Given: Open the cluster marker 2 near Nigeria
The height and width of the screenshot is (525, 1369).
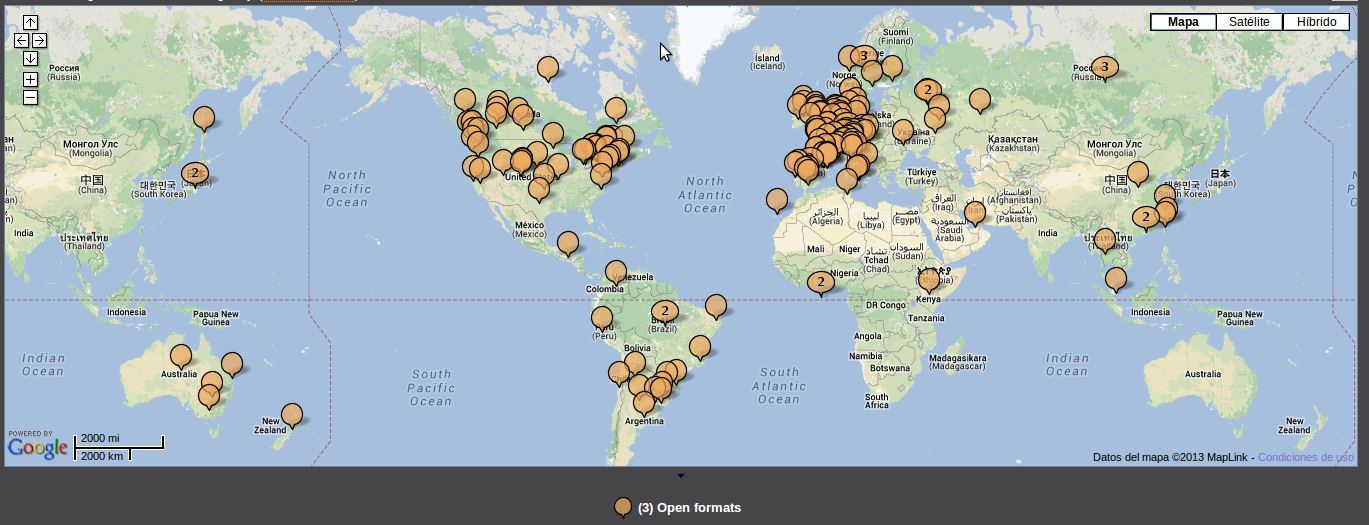Looking at the screenshot, I should point(821,283).
